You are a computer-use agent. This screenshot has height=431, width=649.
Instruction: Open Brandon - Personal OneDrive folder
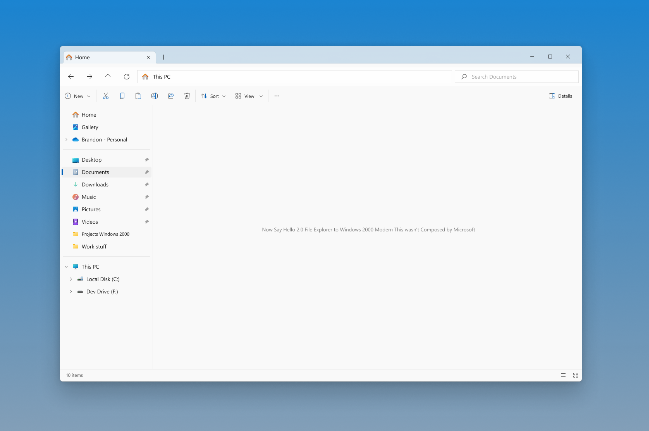click(106, 140)
